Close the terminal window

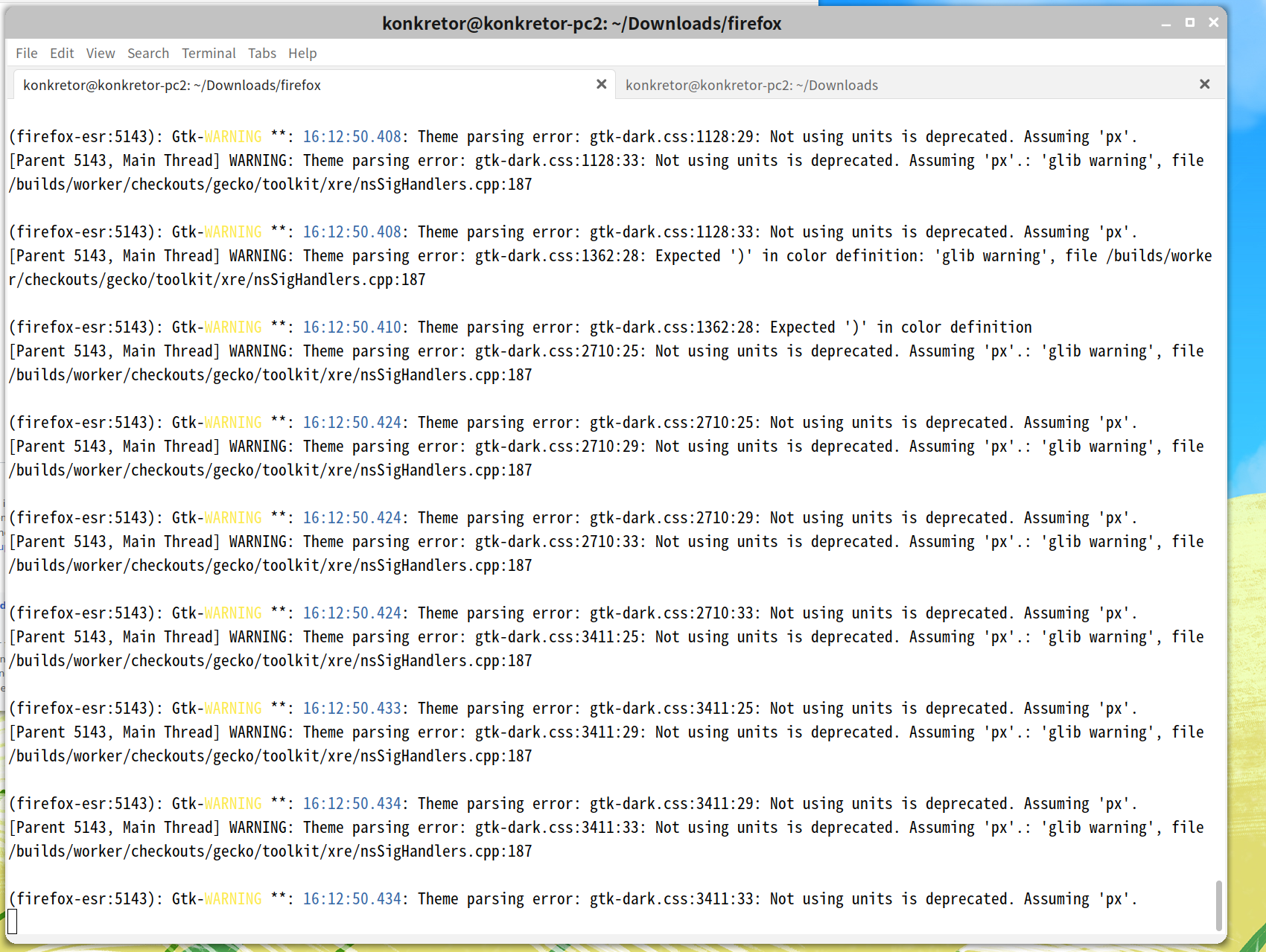pyautogui.click(x=1214, y=23)
